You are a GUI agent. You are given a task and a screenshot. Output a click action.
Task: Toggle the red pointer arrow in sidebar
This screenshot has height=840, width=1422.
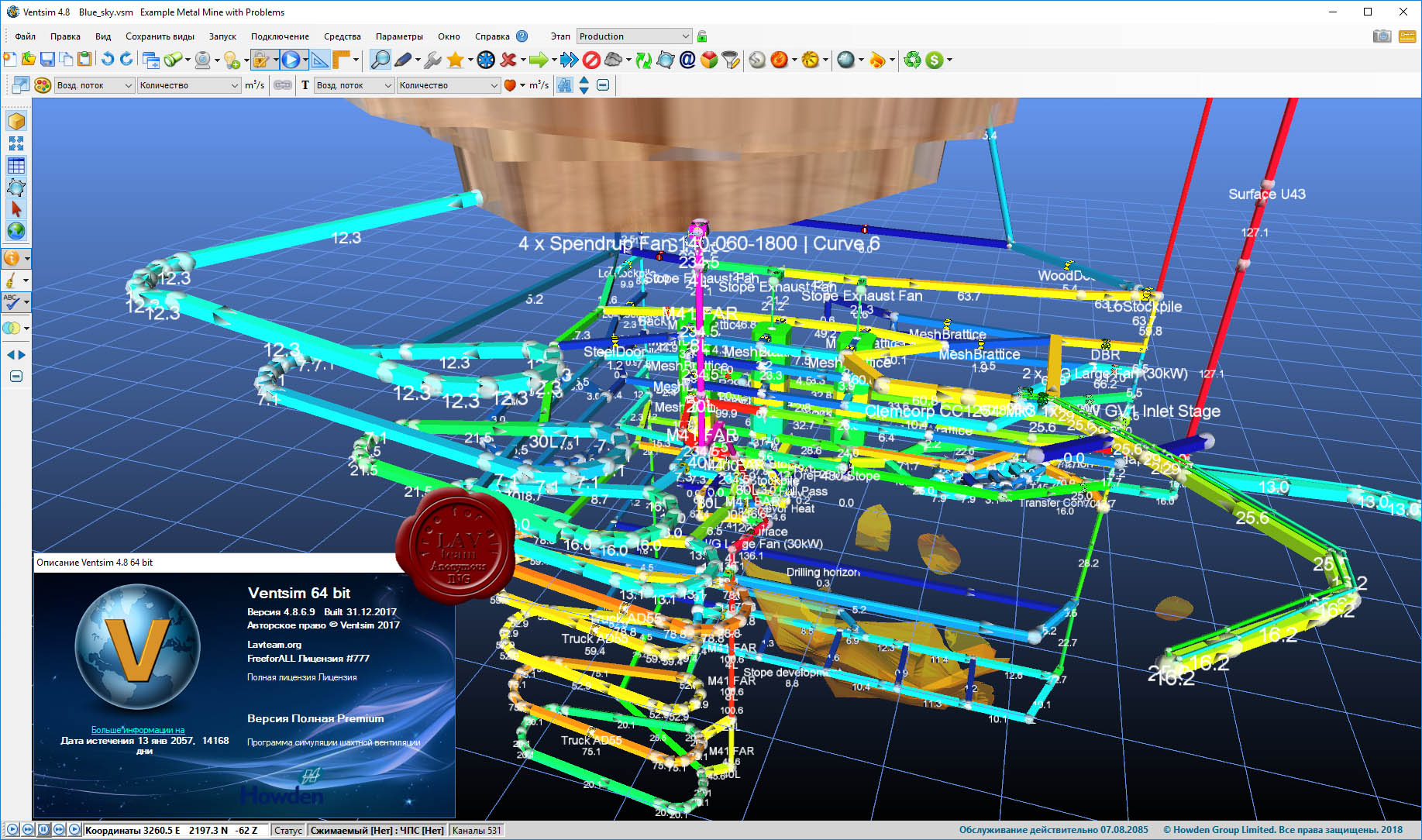(x=16, y=209)
